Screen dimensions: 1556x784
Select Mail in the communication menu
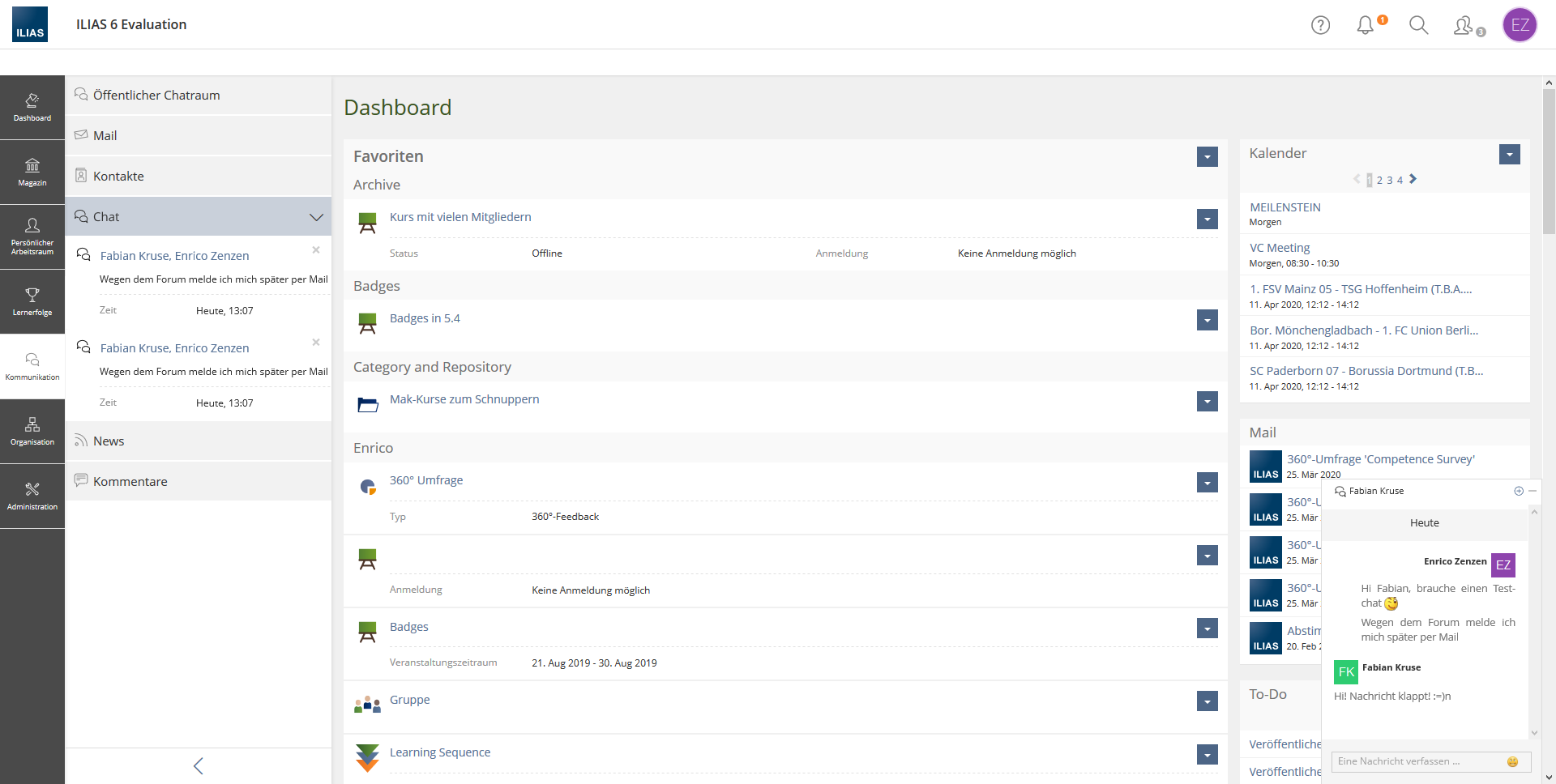click(x=105, y=136)
